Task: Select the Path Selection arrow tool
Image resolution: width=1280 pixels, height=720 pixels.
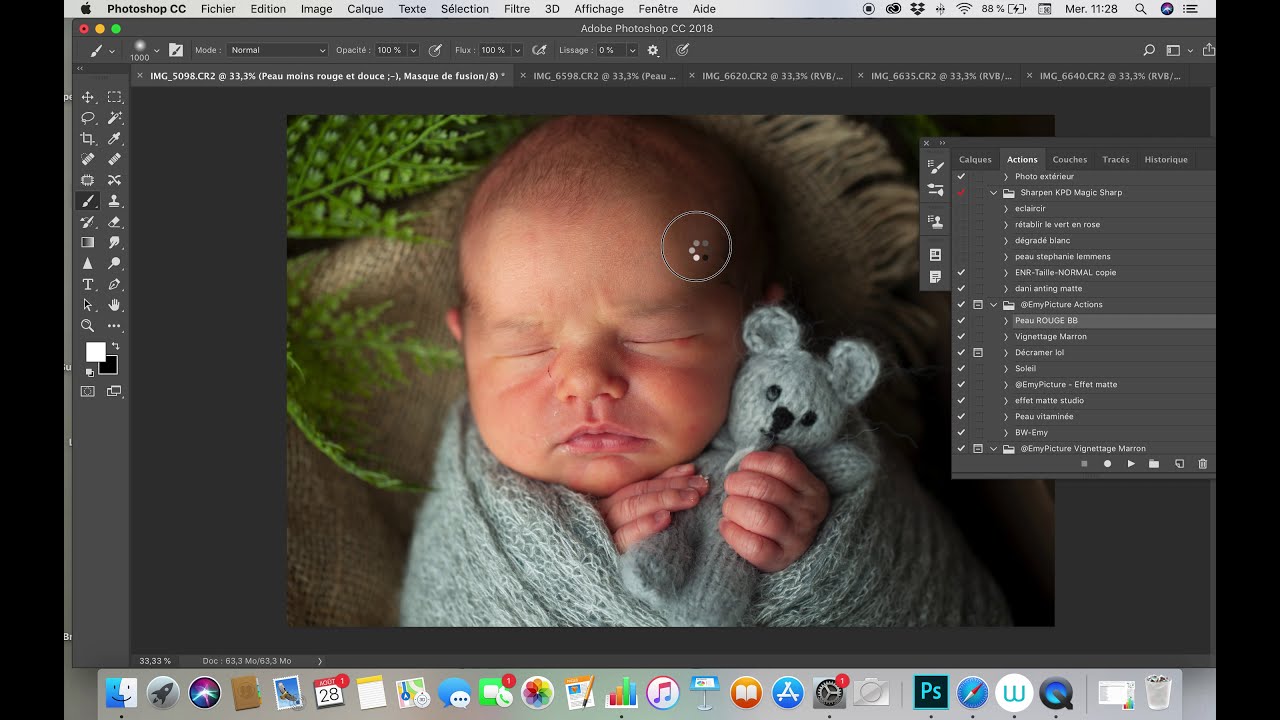Action: [88, 305]
